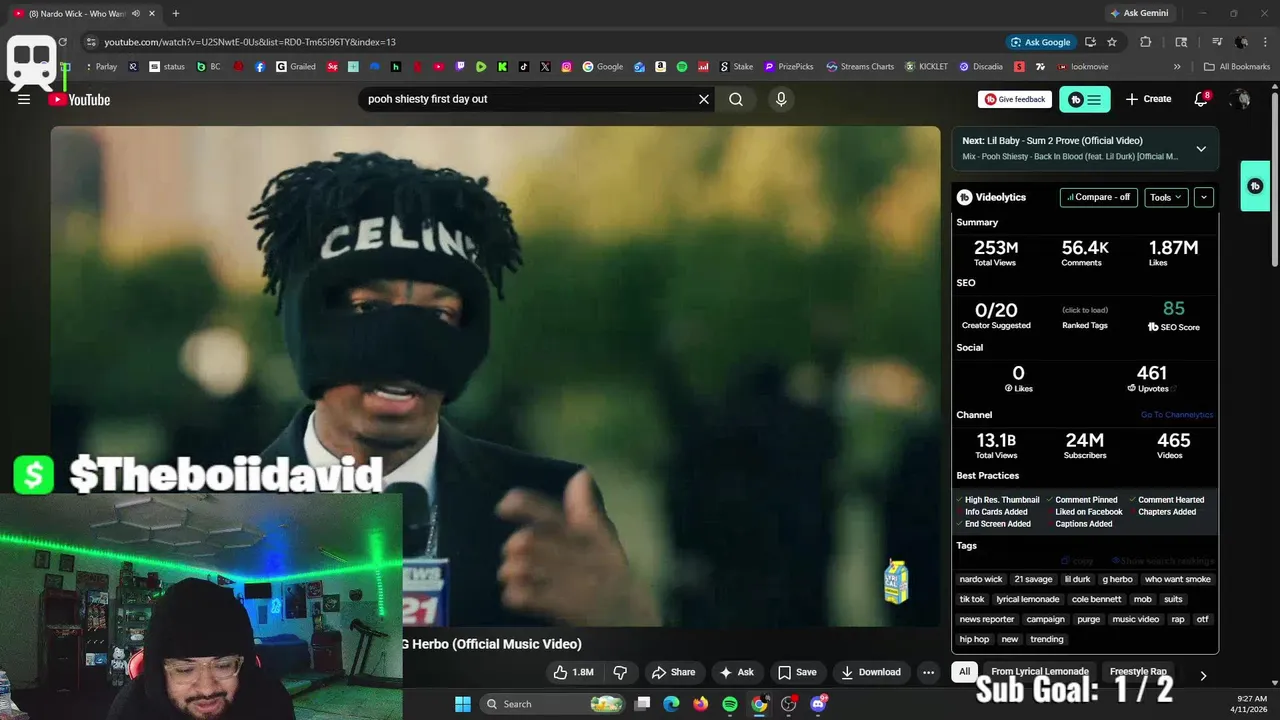Open the account avatar menu
The height and width of the screenshot is (720, 1280).
coord(1241,99)
